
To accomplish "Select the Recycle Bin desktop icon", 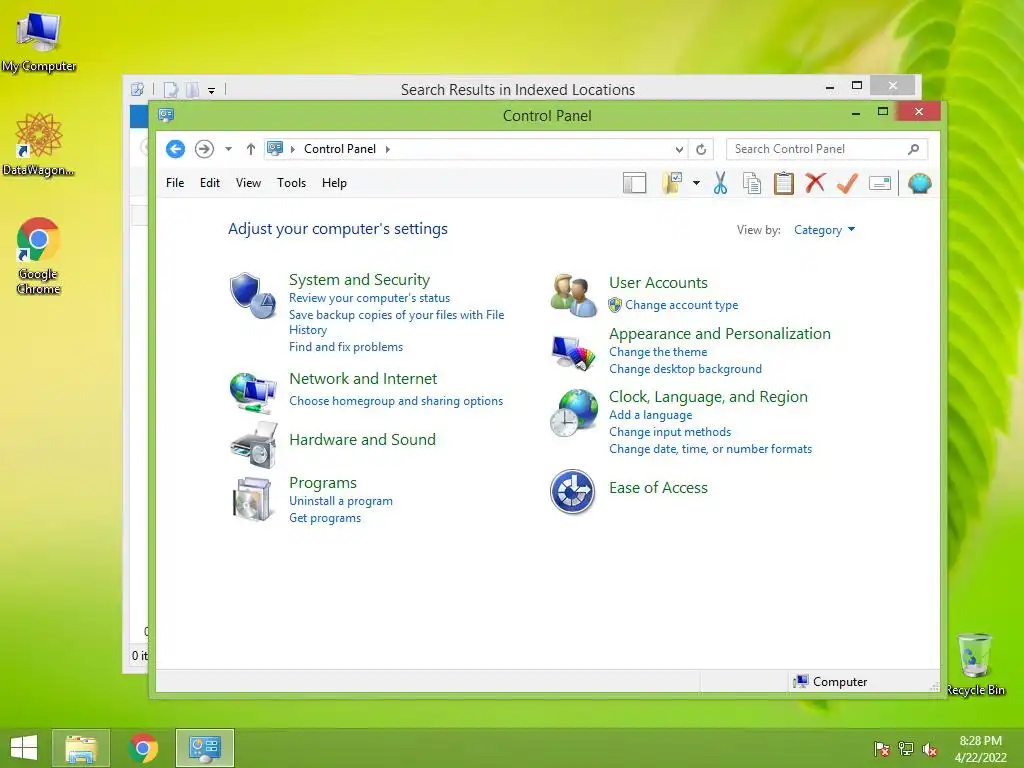I will coord(975,664).
